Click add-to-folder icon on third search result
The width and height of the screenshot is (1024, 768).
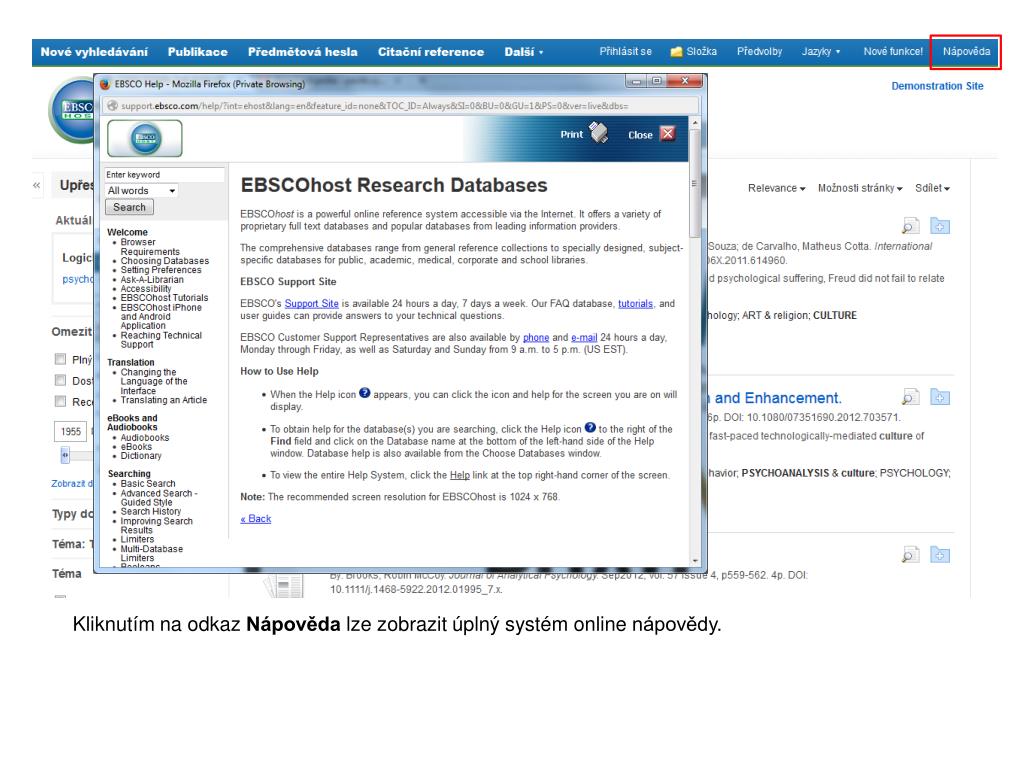click(x=940, y=555)
